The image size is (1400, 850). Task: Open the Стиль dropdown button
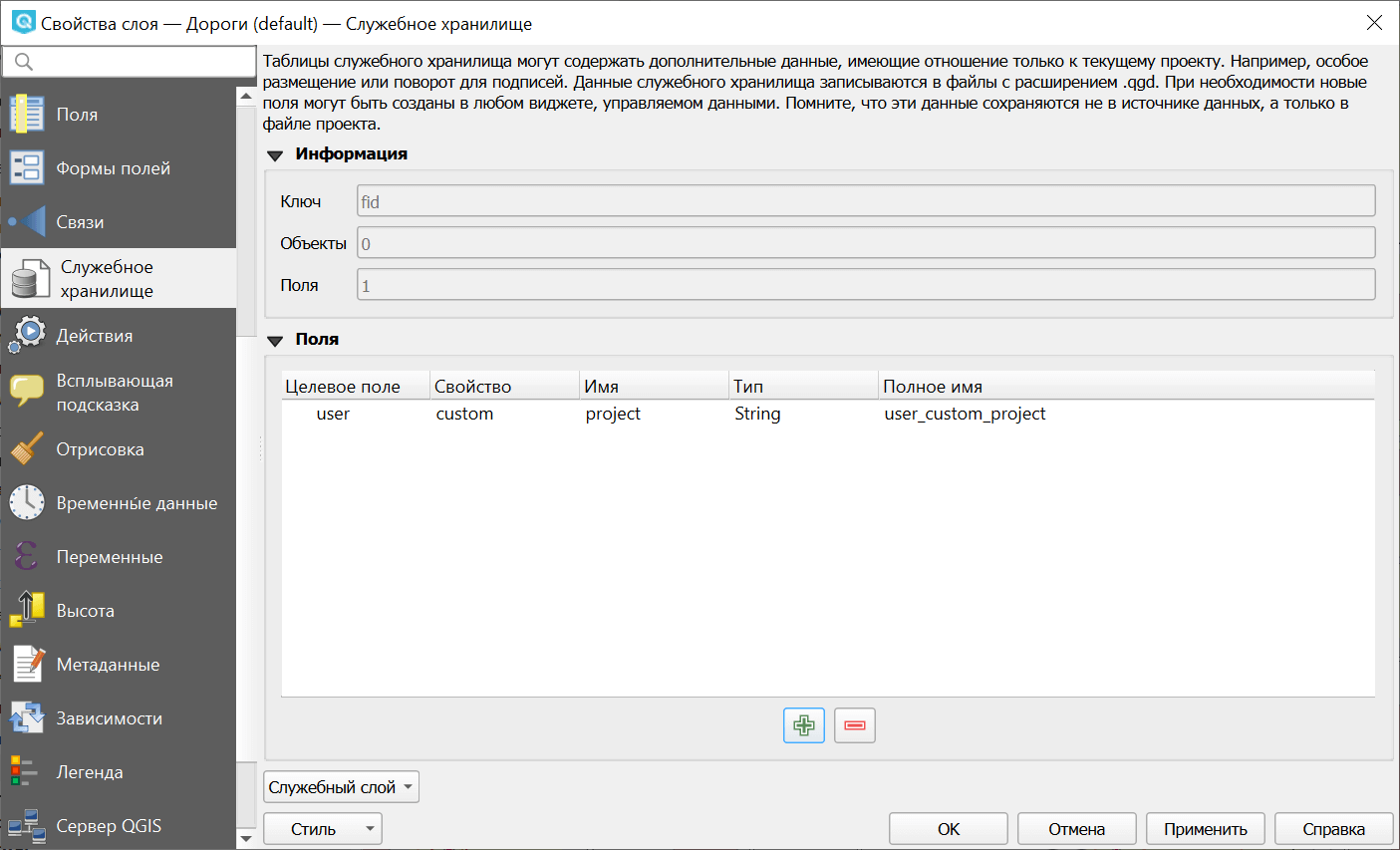[322, 829]
